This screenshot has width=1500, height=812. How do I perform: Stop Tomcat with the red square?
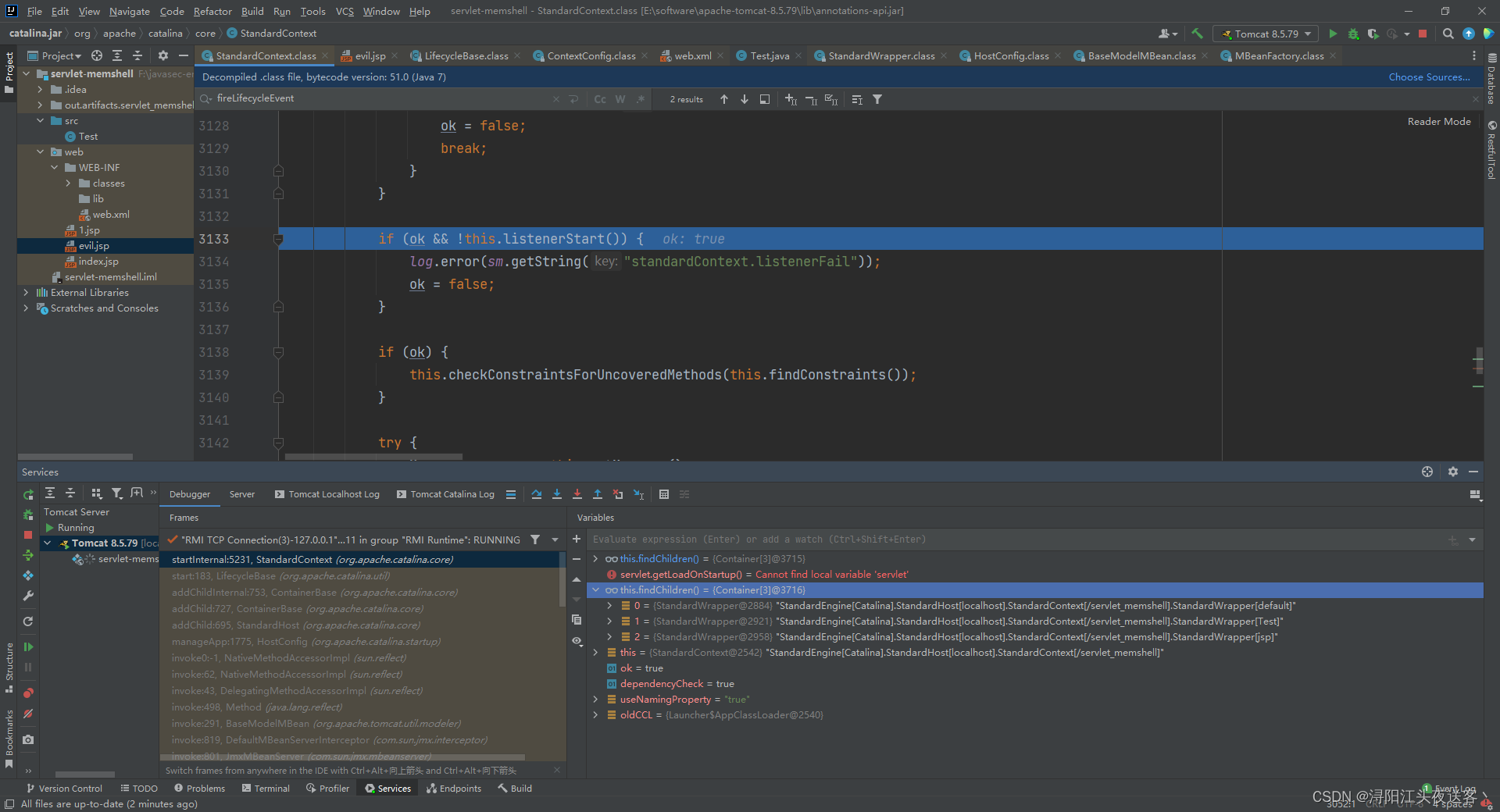coord(1423,34)
